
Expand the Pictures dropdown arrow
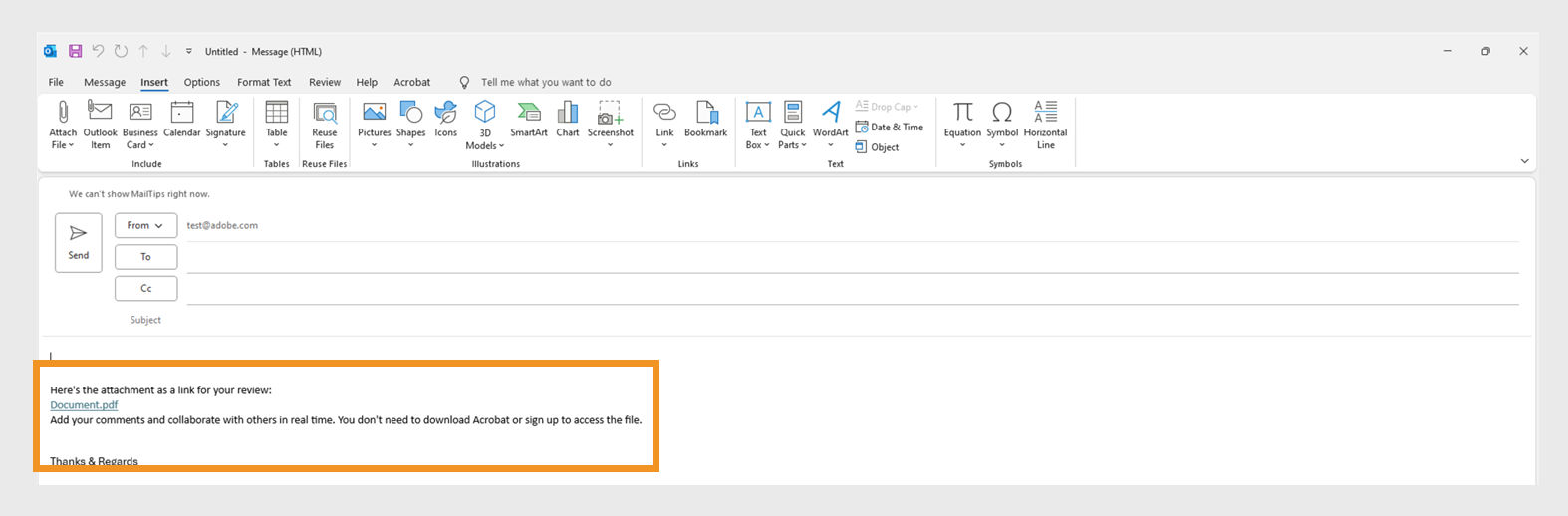click(375, 145)
